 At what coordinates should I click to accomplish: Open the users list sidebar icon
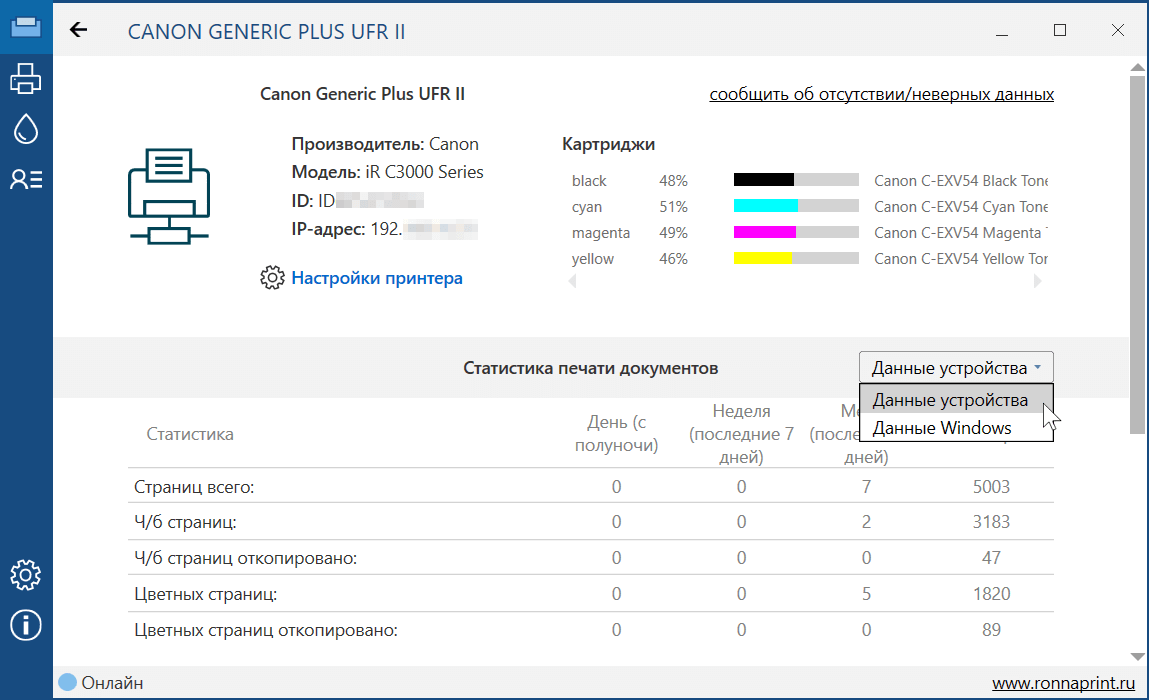pyautogui.click(x=26, y=179)
